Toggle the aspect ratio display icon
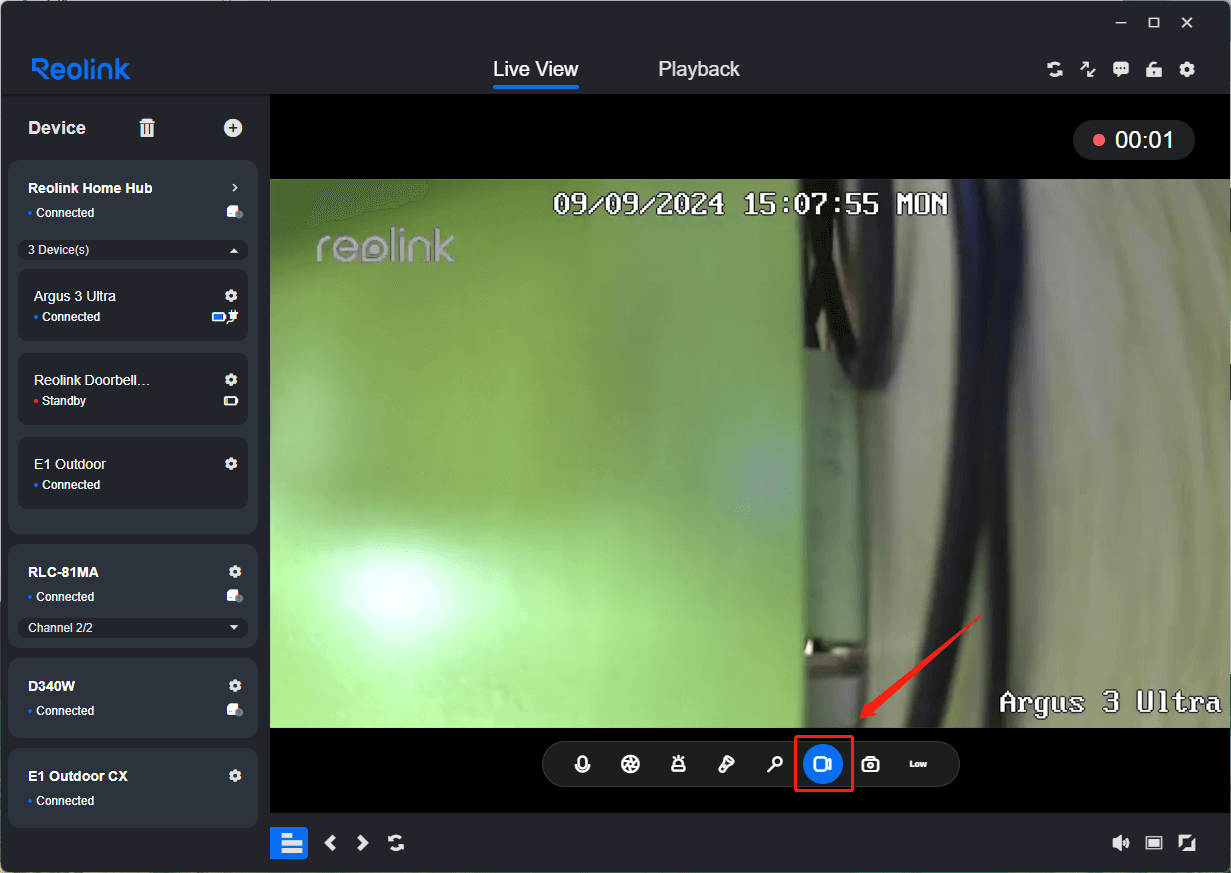1231x873 pixels. [x=1154, y=843]
